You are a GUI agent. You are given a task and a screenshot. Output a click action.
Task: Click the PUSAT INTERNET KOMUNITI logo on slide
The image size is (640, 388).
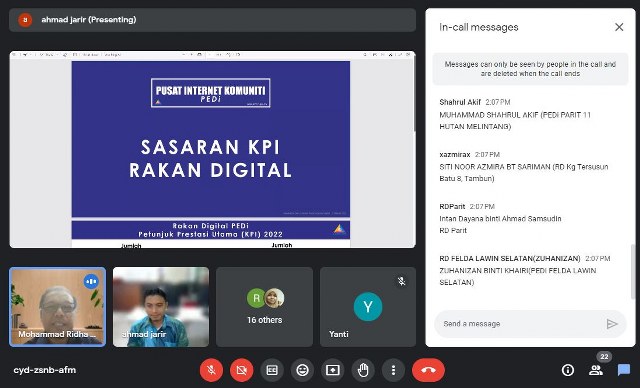211,93
